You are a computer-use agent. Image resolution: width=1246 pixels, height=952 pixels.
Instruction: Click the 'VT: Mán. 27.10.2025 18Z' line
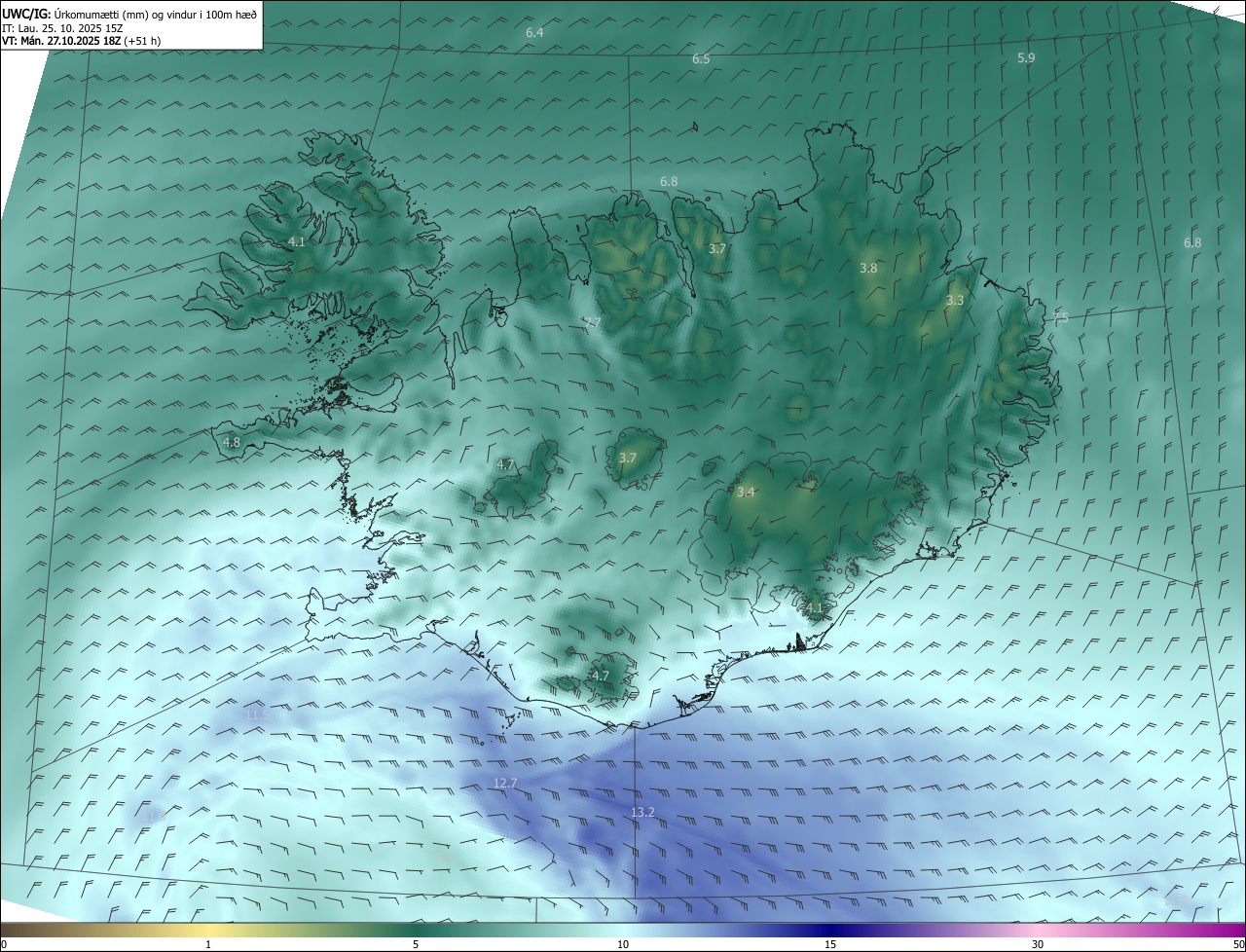(x=60, y=41)
